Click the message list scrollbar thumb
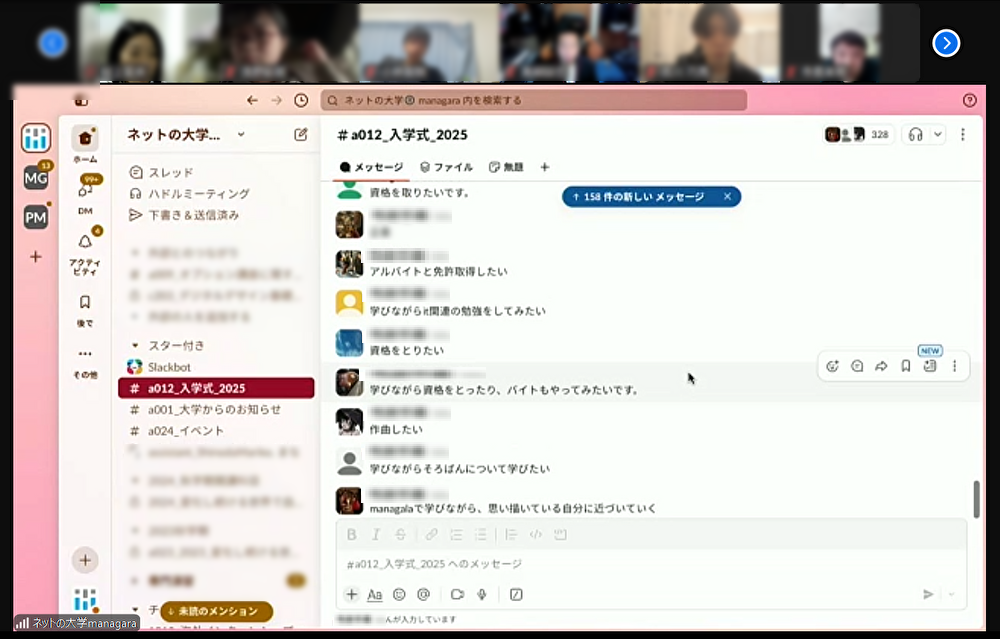The width and height of the screenshot is (1000, 639). point(976,499)
